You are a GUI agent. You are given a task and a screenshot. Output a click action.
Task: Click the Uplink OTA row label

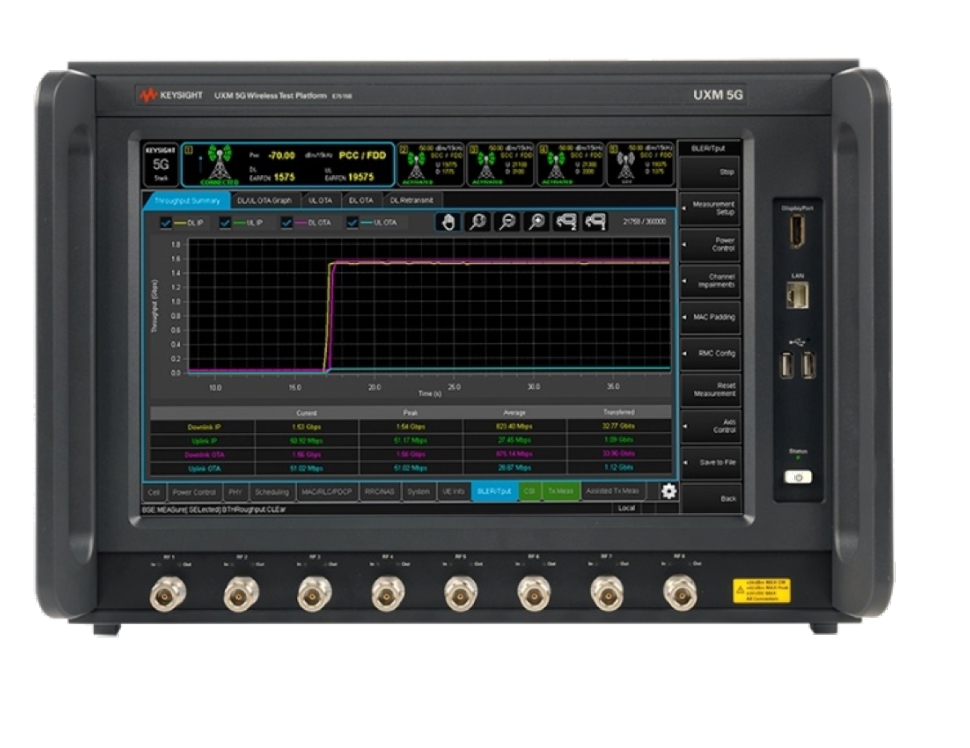[x=204, y=468]
